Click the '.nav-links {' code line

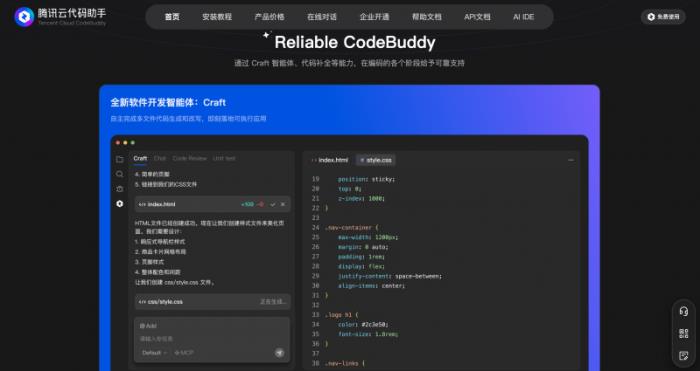[345, 363]
